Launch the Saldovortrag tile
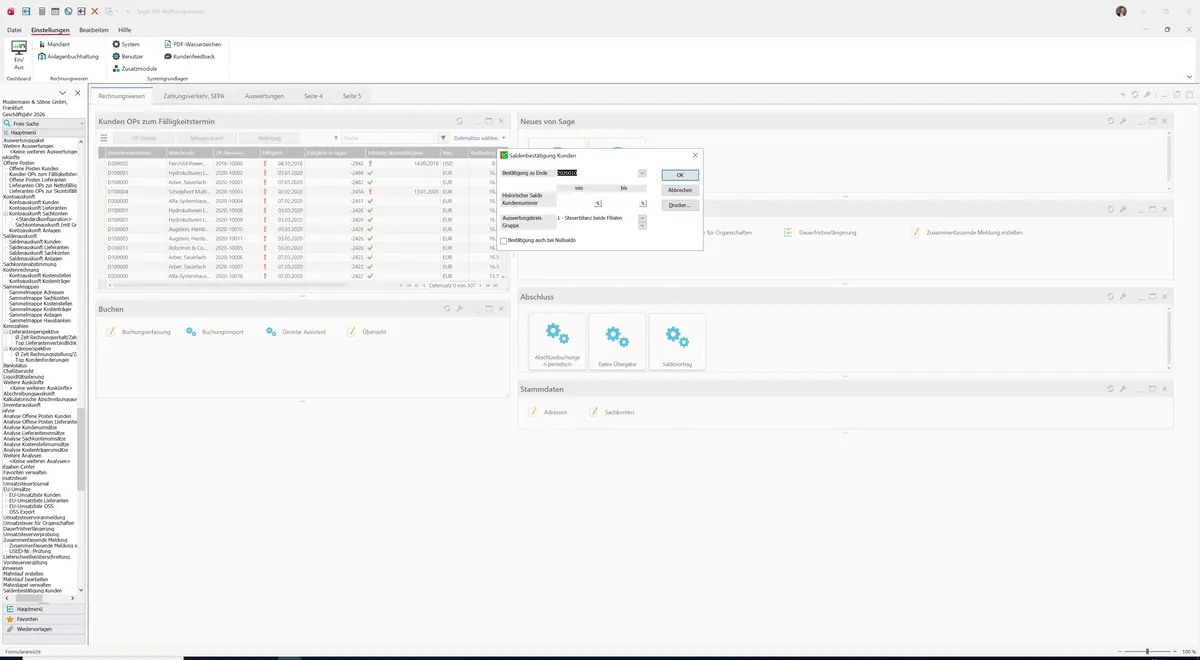The width and height of the screenshot is (1200, 660). (x=677, y=341)
